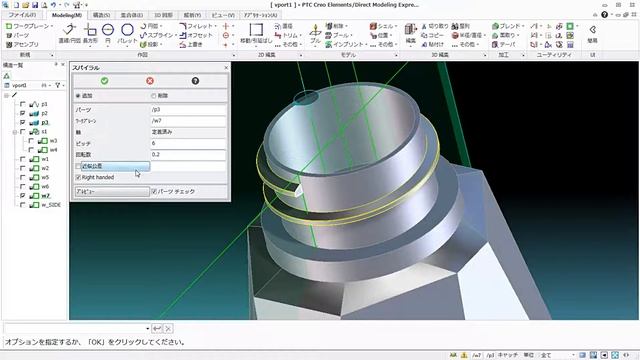Screen dimensions: 640x360
Task: Cancel the spiral with the red X icon
Action: [x=150, y=81]
